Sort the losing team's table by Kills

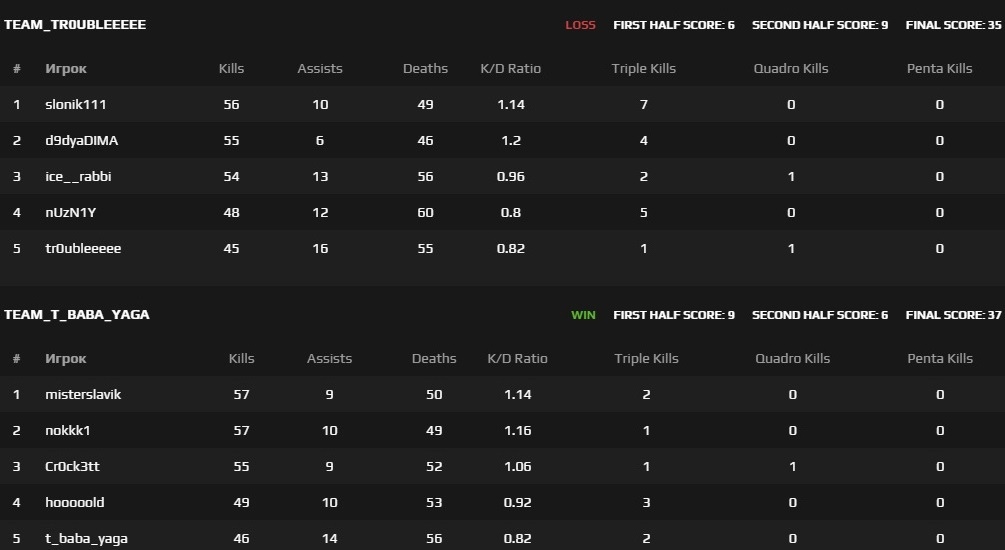click(x=231, y=69)
